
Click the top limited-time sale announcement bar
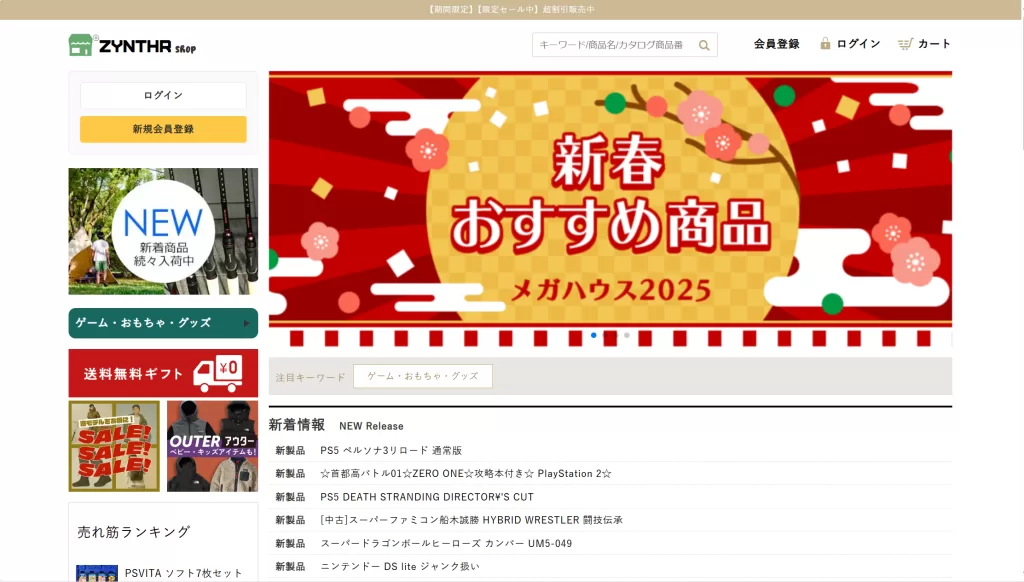pos(512,9)
